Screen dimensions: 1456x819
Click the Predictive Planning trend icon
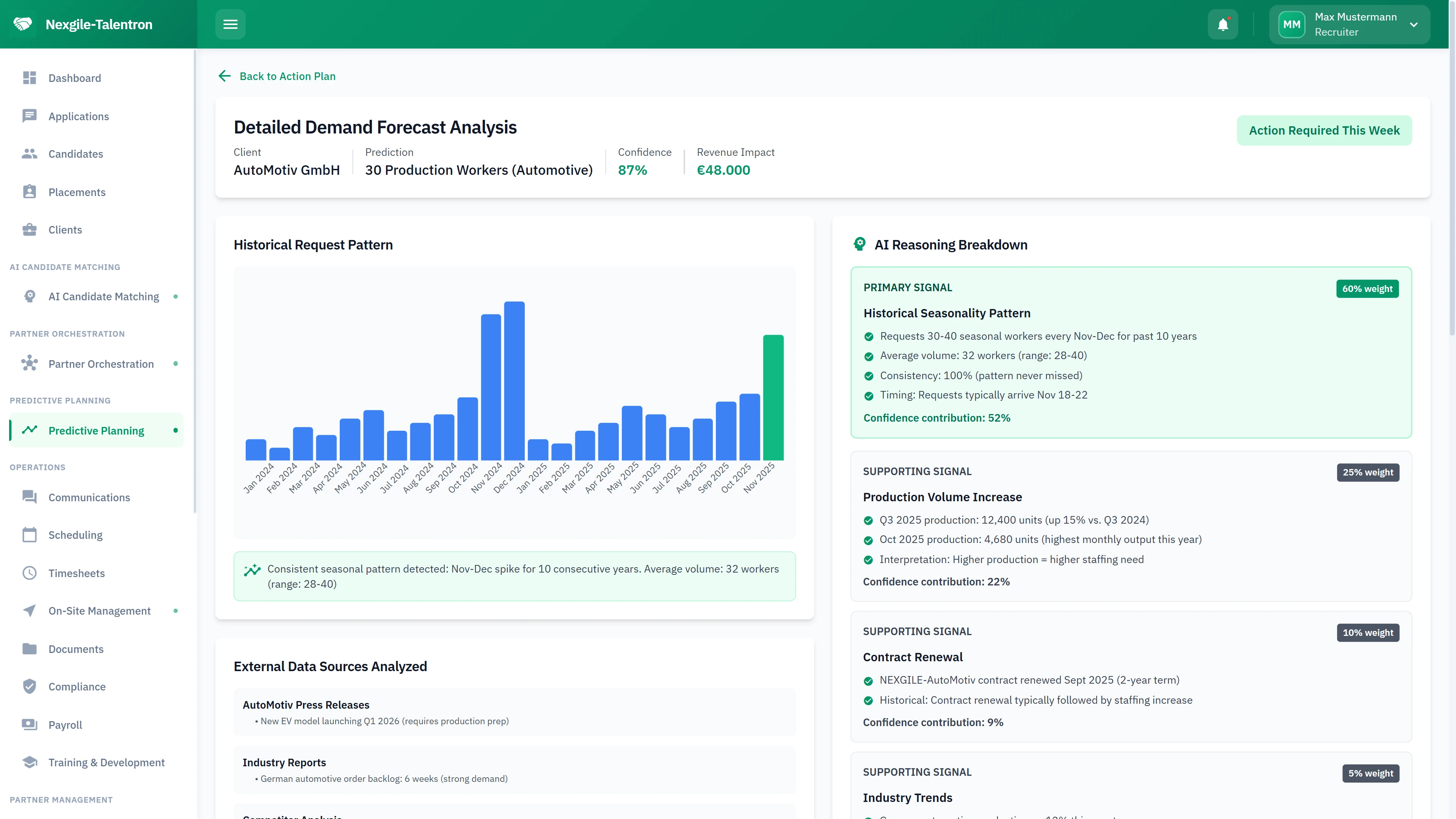[30, 430]
